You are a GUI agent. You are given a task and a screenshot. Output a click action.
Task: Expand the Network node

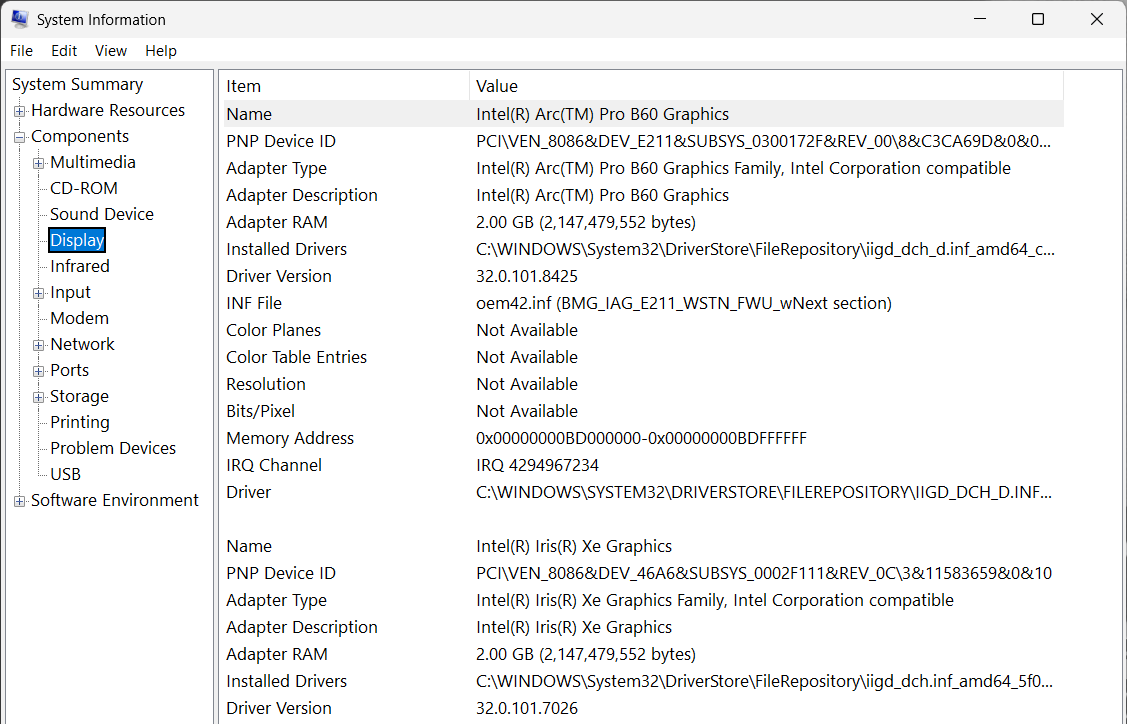[39, 345]
